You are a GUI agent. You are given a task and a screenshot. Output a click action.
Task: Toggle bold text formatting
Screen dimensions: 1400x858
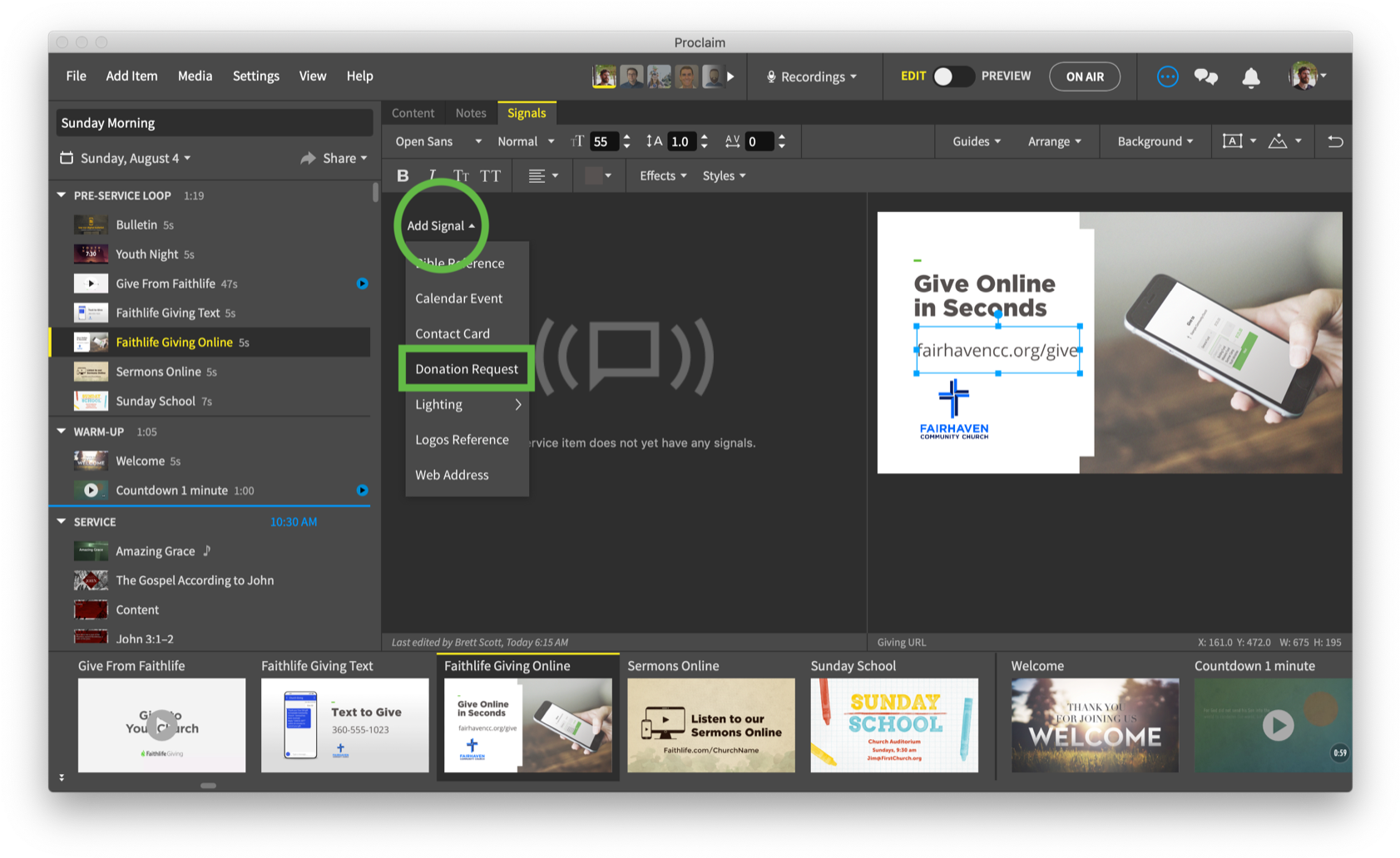(403, 175)
